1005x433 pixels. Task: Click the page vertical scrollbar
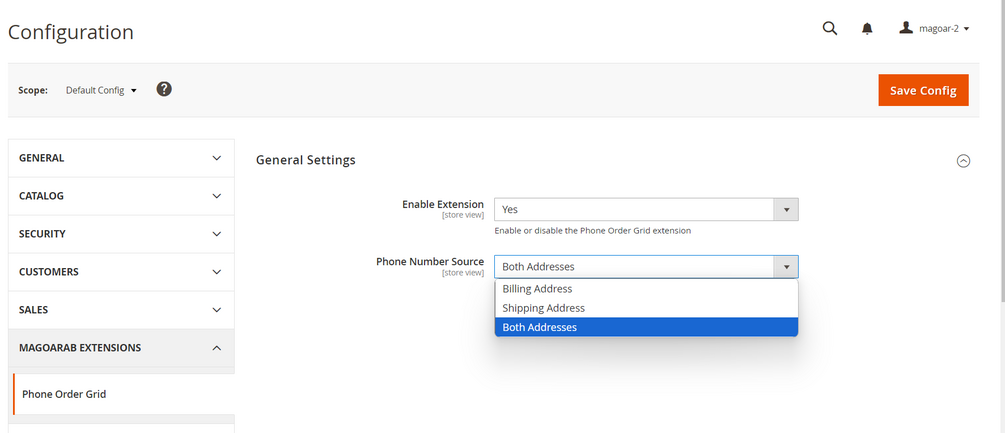coord(1000,150)
